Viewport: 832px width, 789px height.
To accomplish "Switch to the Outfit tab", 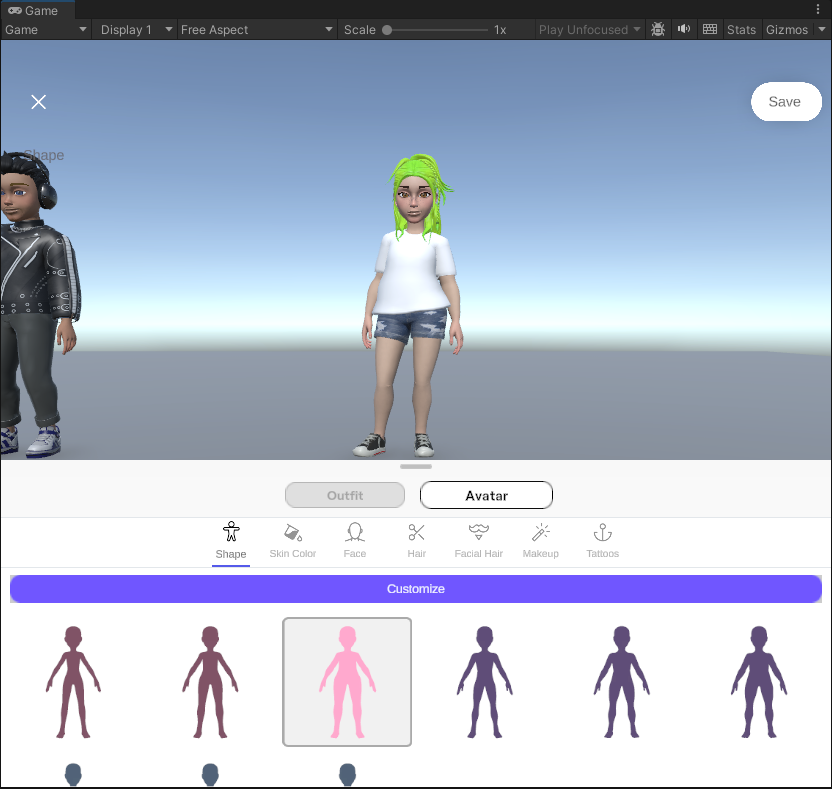I will point(345,495).
